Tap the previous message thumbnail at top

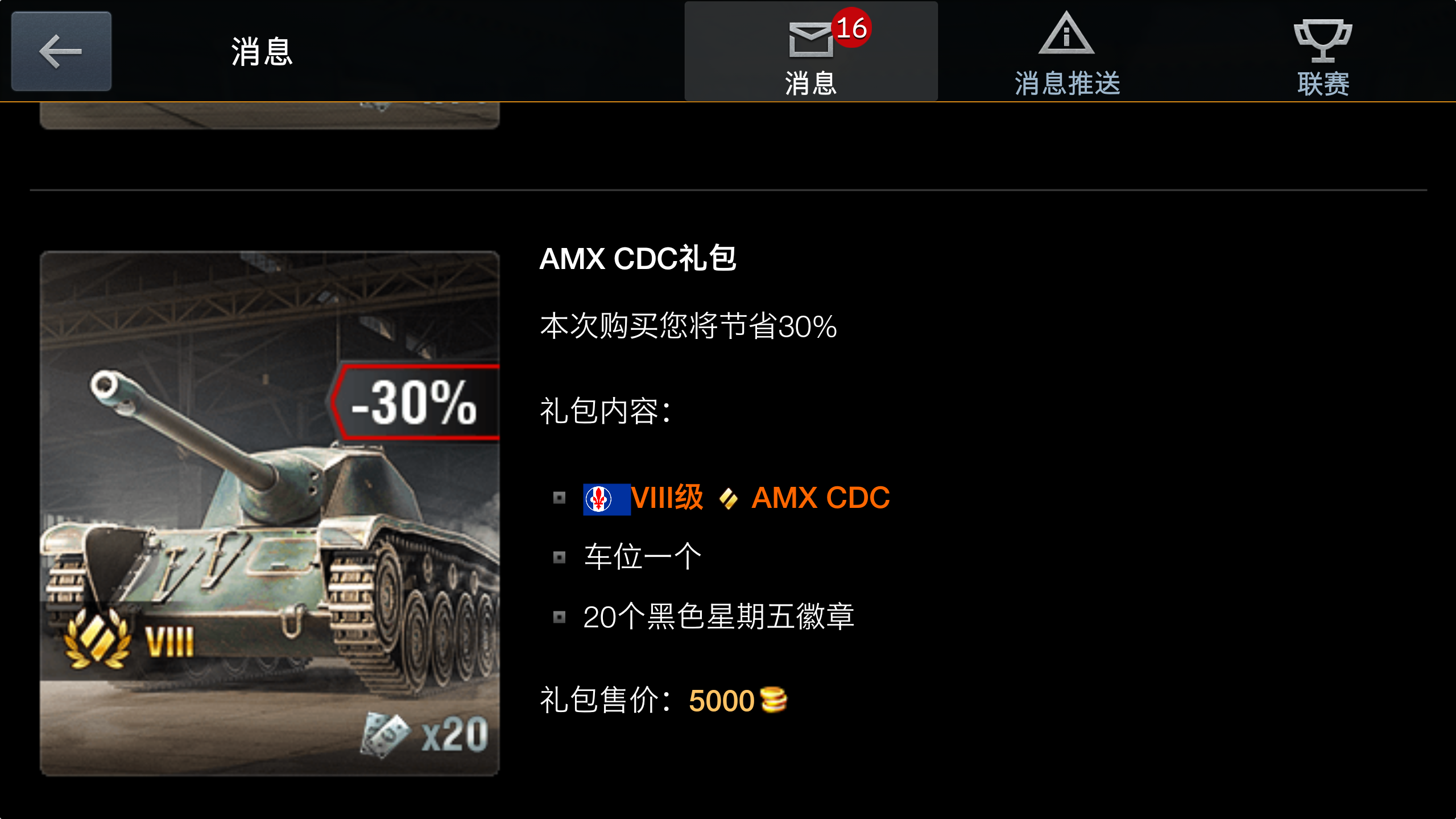270,115
